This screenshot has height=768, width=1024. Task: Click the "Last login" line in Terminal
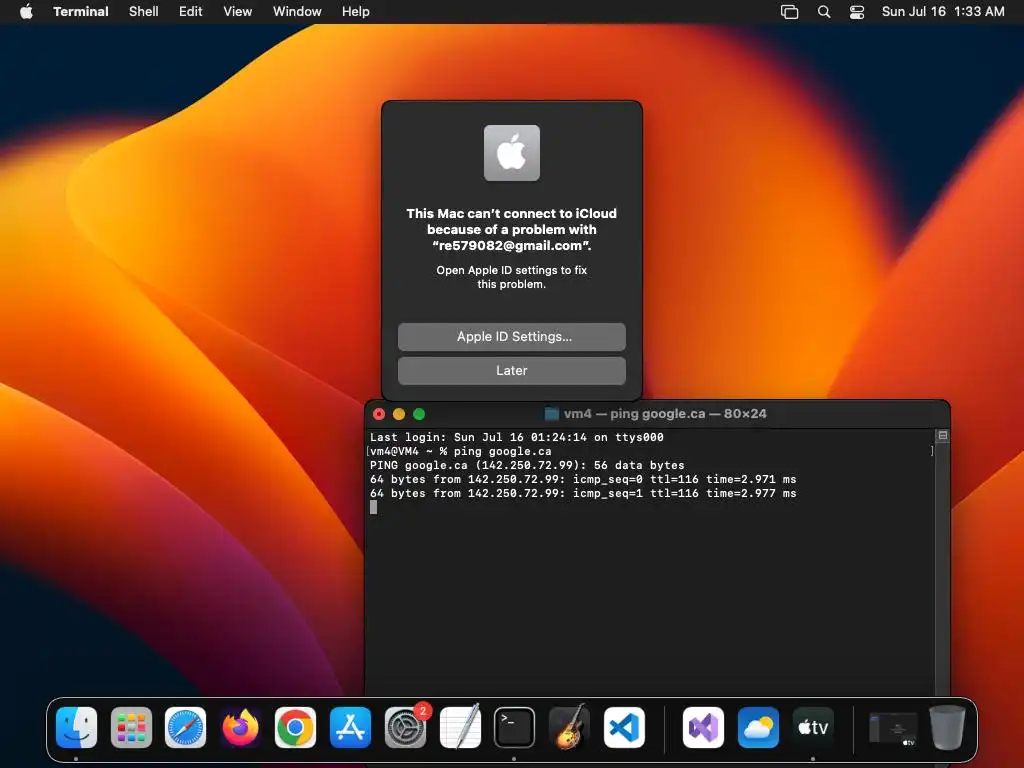point(517,437)
